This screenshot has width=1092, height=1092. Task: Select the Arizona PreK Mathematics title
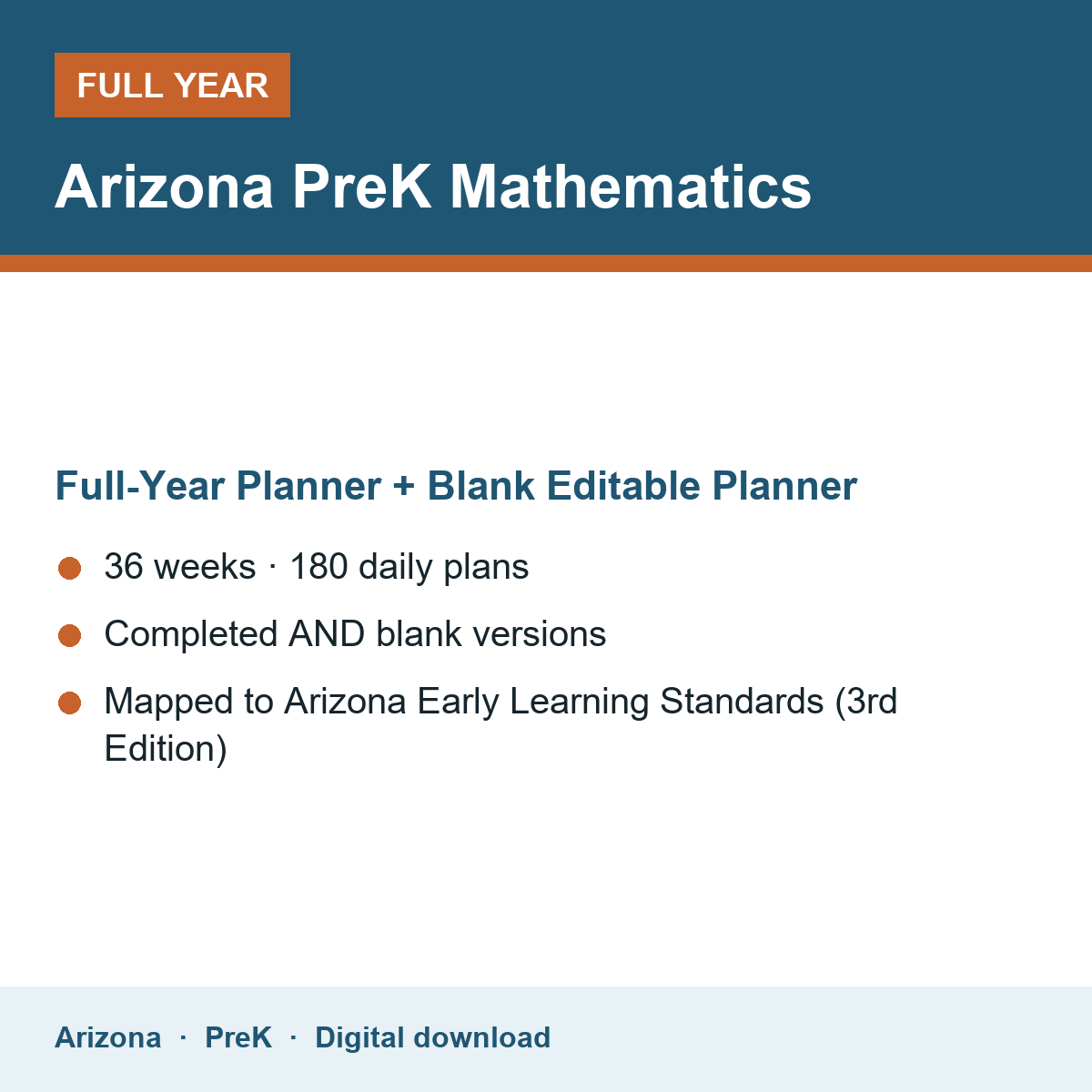click(x=433, y=187)
